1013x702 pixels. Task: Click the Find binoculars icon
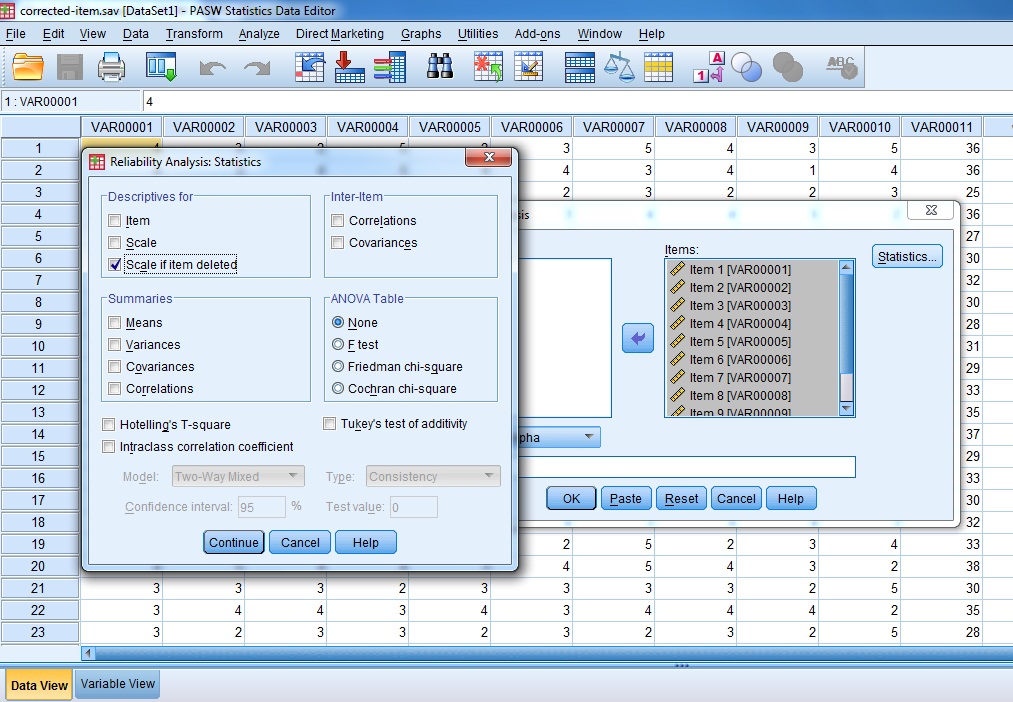[440, 67]
